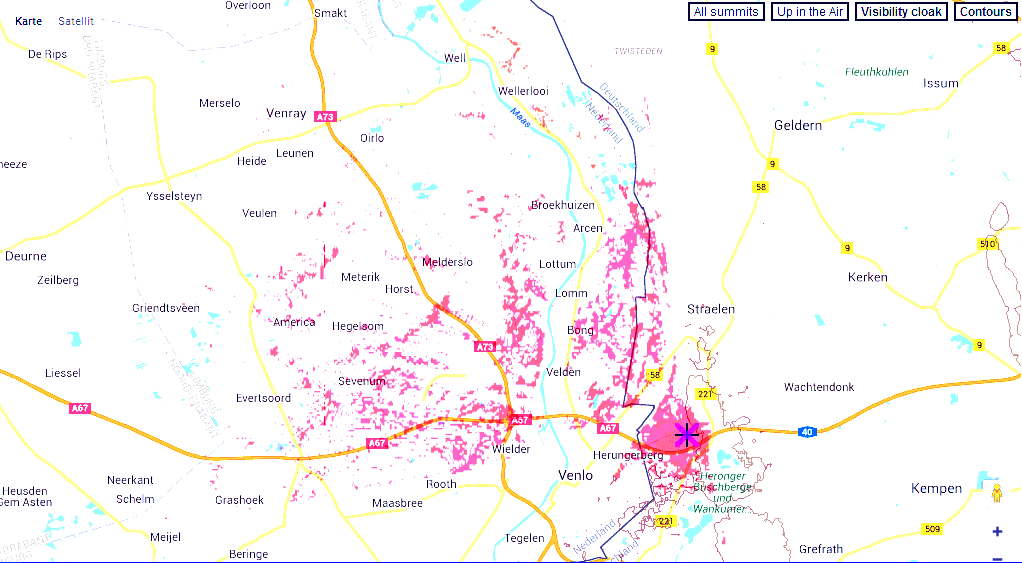The image size is (1022, 563).
Task: Click the blue route 40 shield
Action: pyautogui.click(x=805, y=432)
